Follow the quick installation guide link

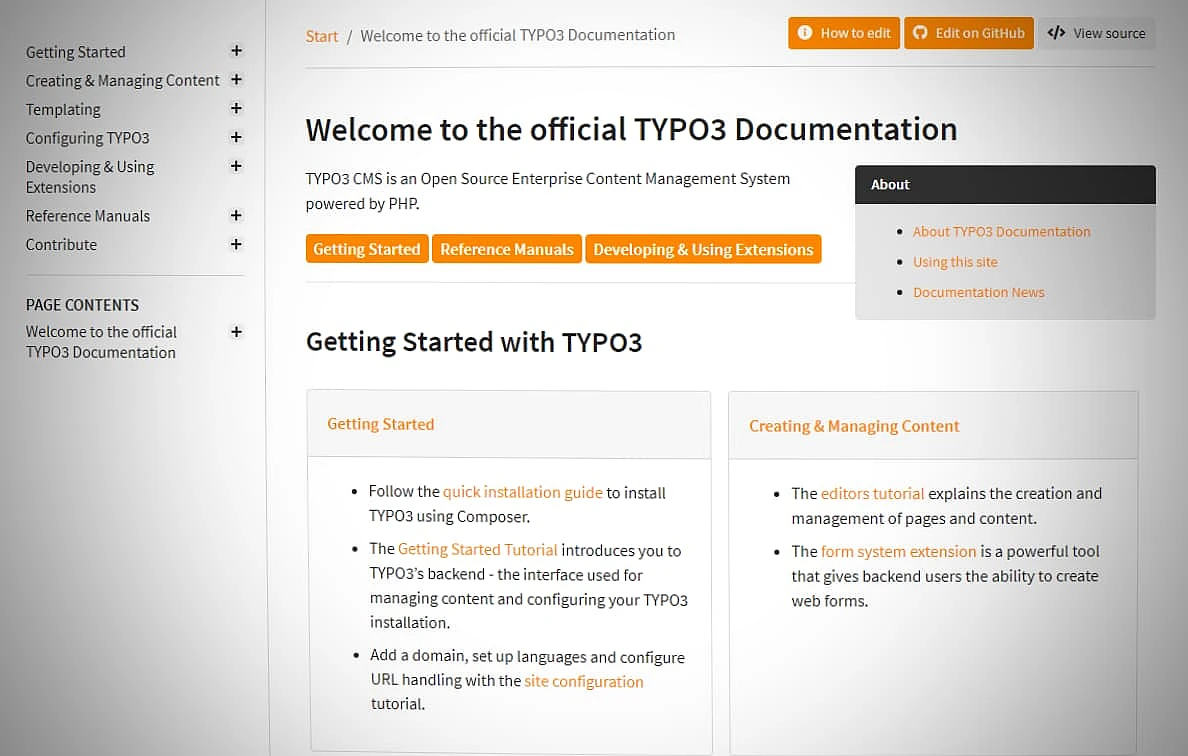(x=522, y=492)
